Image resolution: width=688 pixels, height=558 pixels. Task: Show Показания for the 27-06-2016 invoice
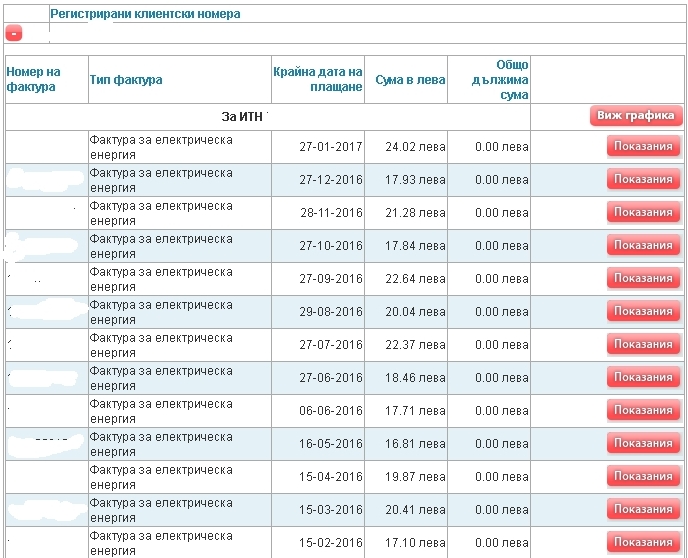[x=643, y=377]
